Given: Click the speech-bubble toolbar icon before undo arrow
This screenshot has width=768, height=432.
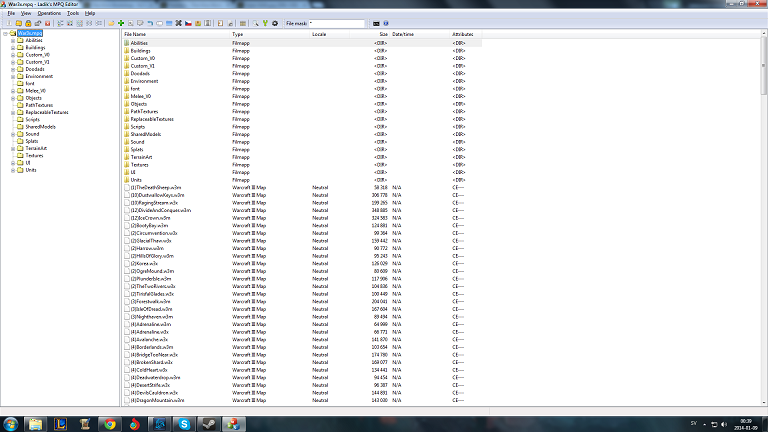Looking at the screenshot, I should [140, 23].
